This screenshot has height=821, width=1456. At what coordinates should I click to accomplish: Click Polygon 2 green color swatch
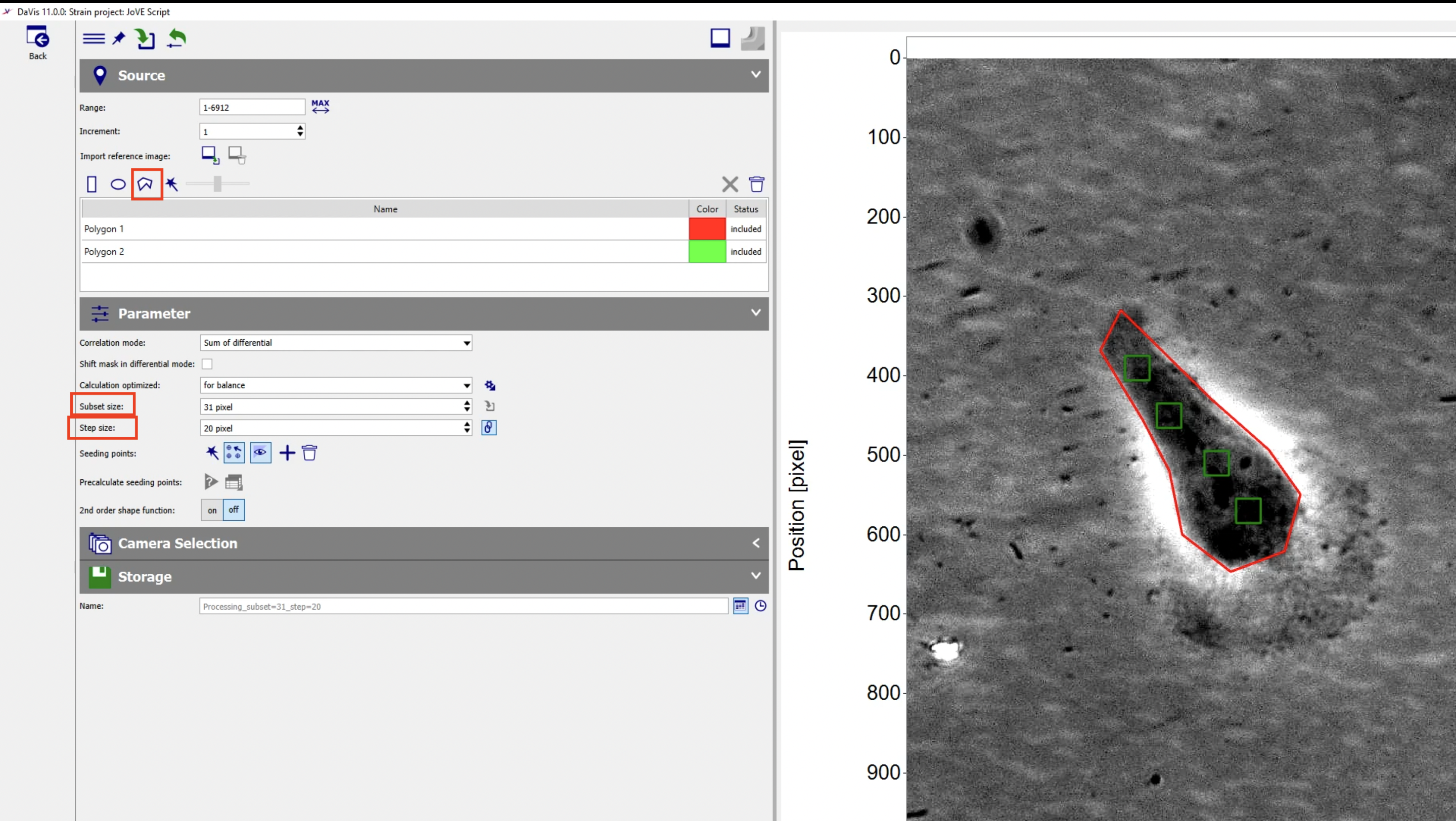pos(707,251)
